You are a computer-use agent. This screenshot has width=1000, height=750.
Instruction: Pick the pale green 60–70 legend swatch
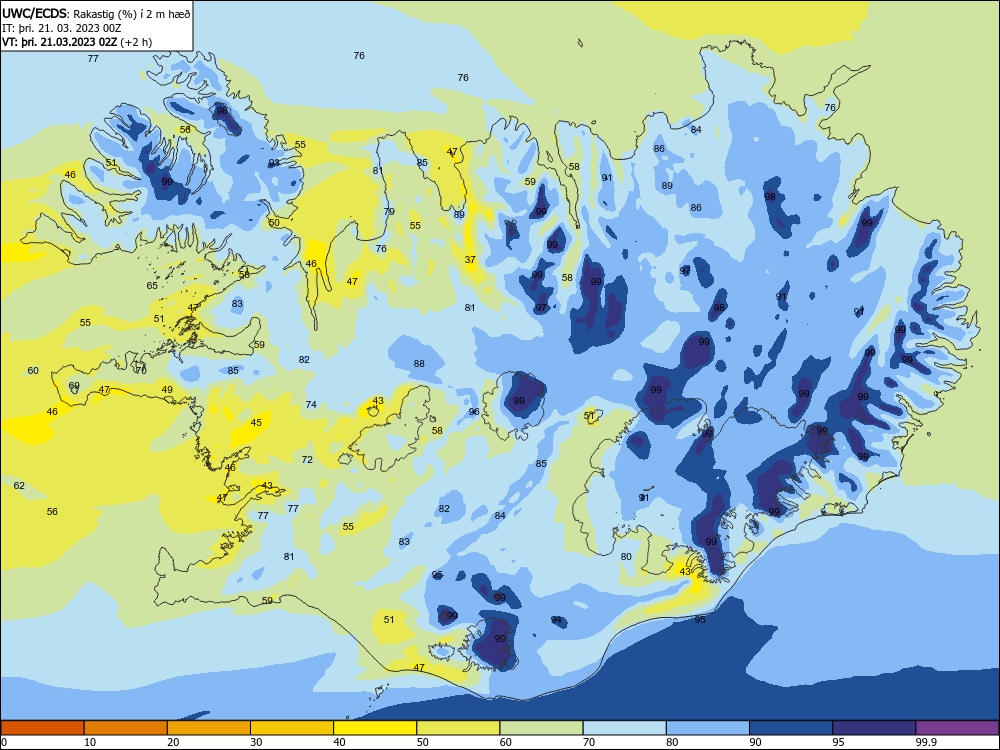coord(541,728)
